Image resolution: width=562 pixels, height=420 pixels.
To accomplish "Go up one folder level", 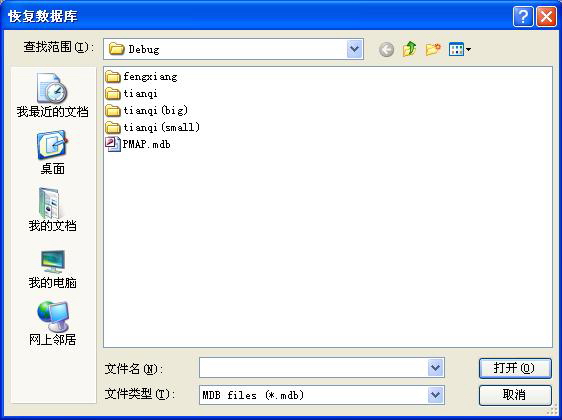I will [x=410, y=49].
